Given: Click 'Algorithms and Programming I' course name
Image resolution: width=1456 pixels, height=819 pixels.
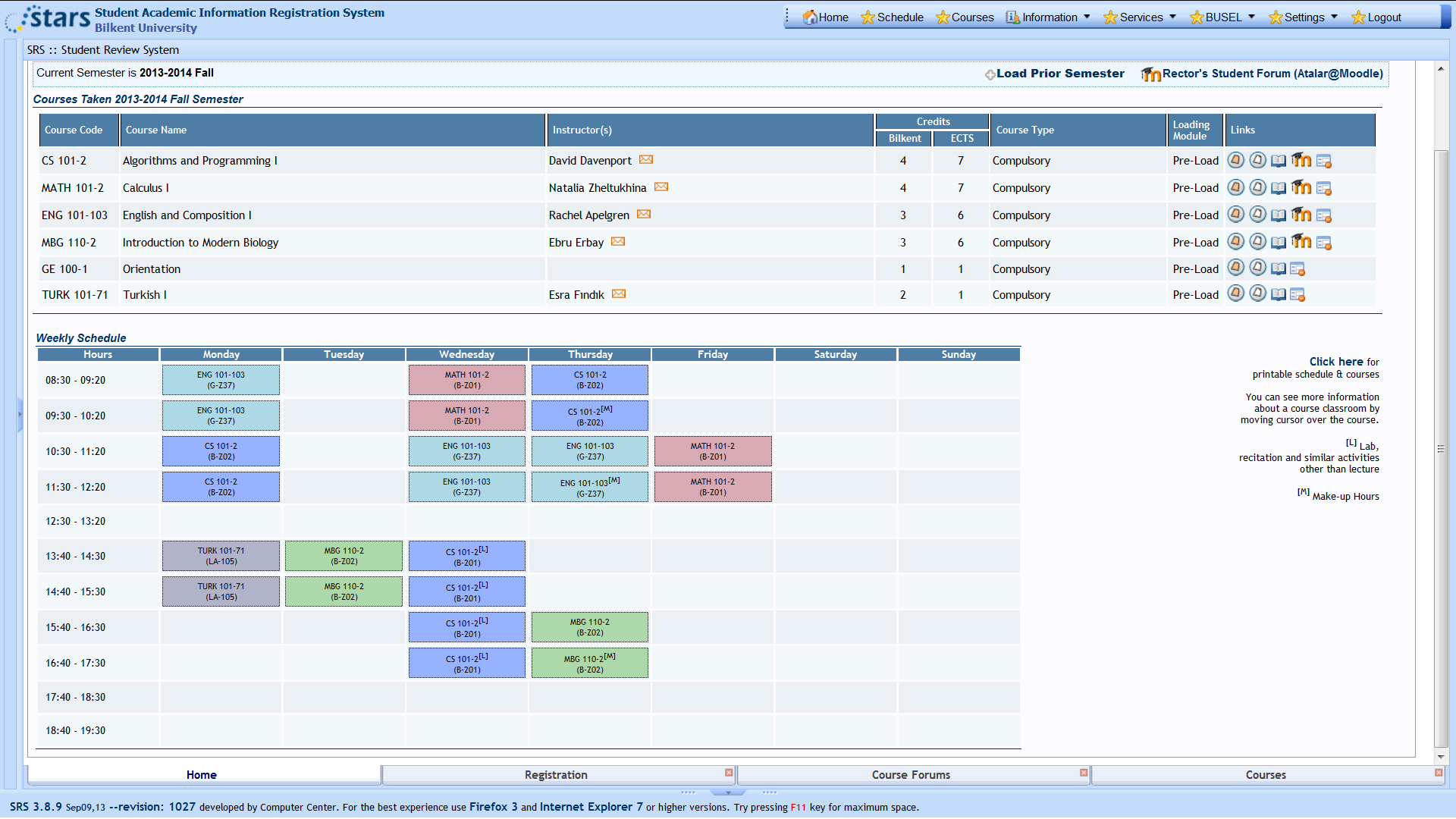Looking at the screenshot, I should tap(200, 161).
